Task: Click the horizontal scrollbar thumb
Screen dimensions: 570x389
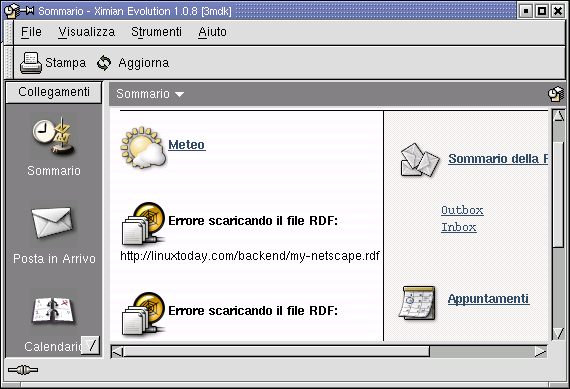Action: [x=277, y=352]
